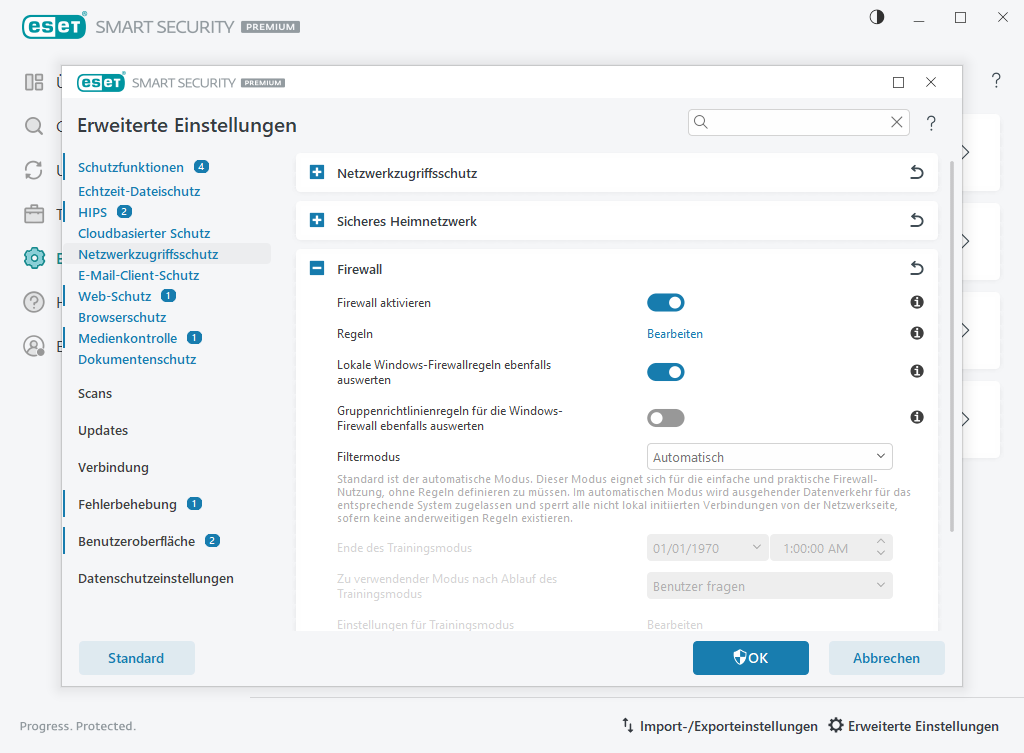Reset the Firewall section to defaults
This screenshot has height=753, width=1024.
(x=916, y=269)
